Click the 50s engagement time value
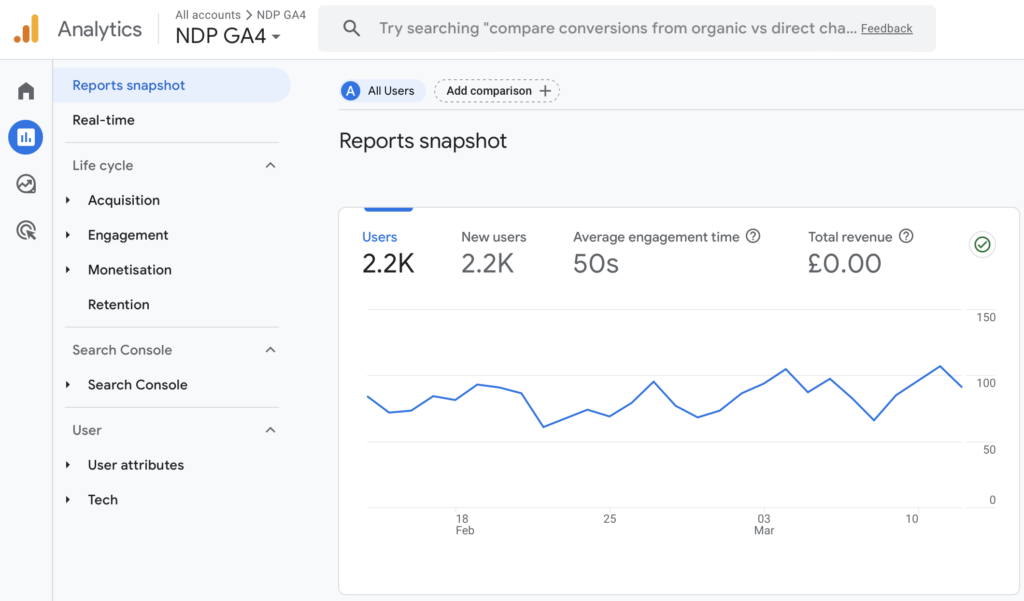 (596, 264)
